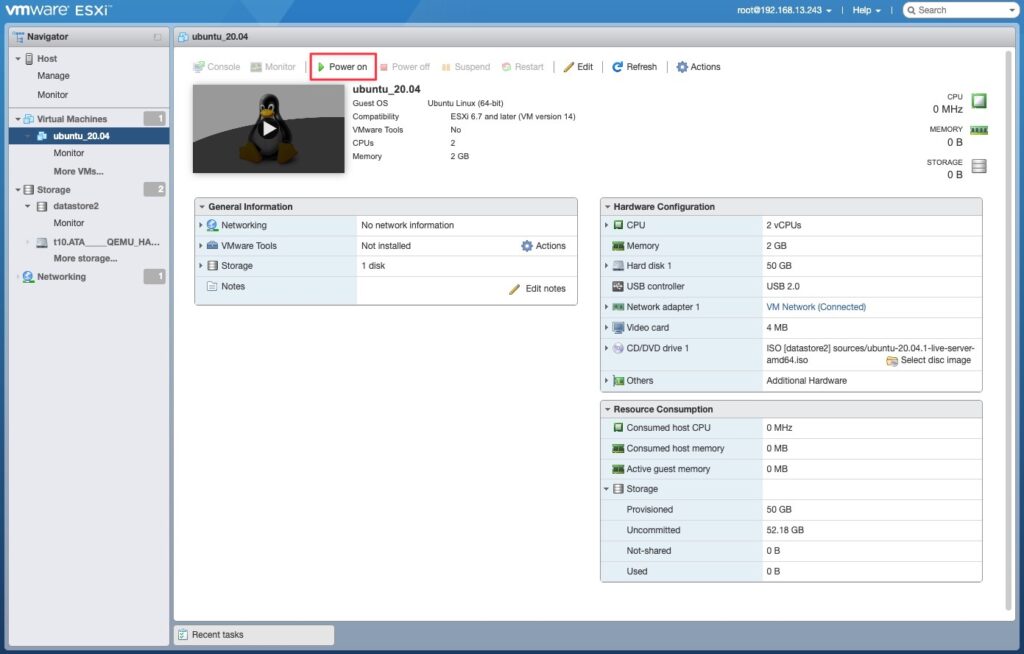The width and height of the screenshot is (1024, 654).
Task: Open the Help menu
Action: click(x=867, y=10)
